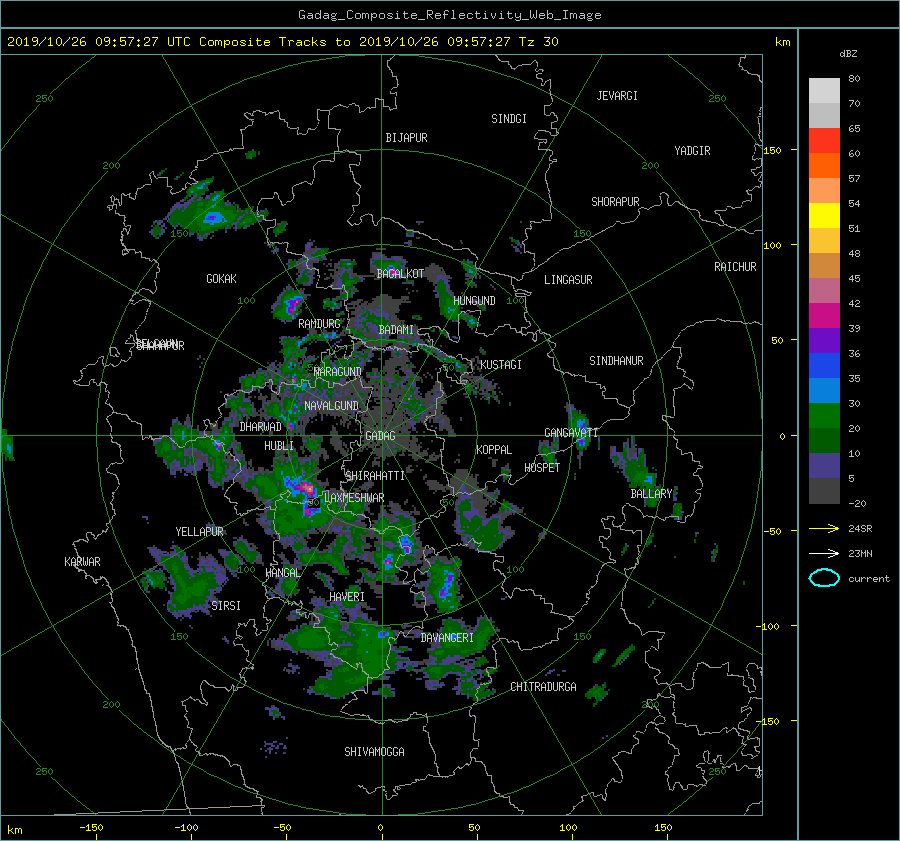Select the yellow 54 dBZ color swatch
This screenshot has width=900, height=841.
click(x=824, y=215)
